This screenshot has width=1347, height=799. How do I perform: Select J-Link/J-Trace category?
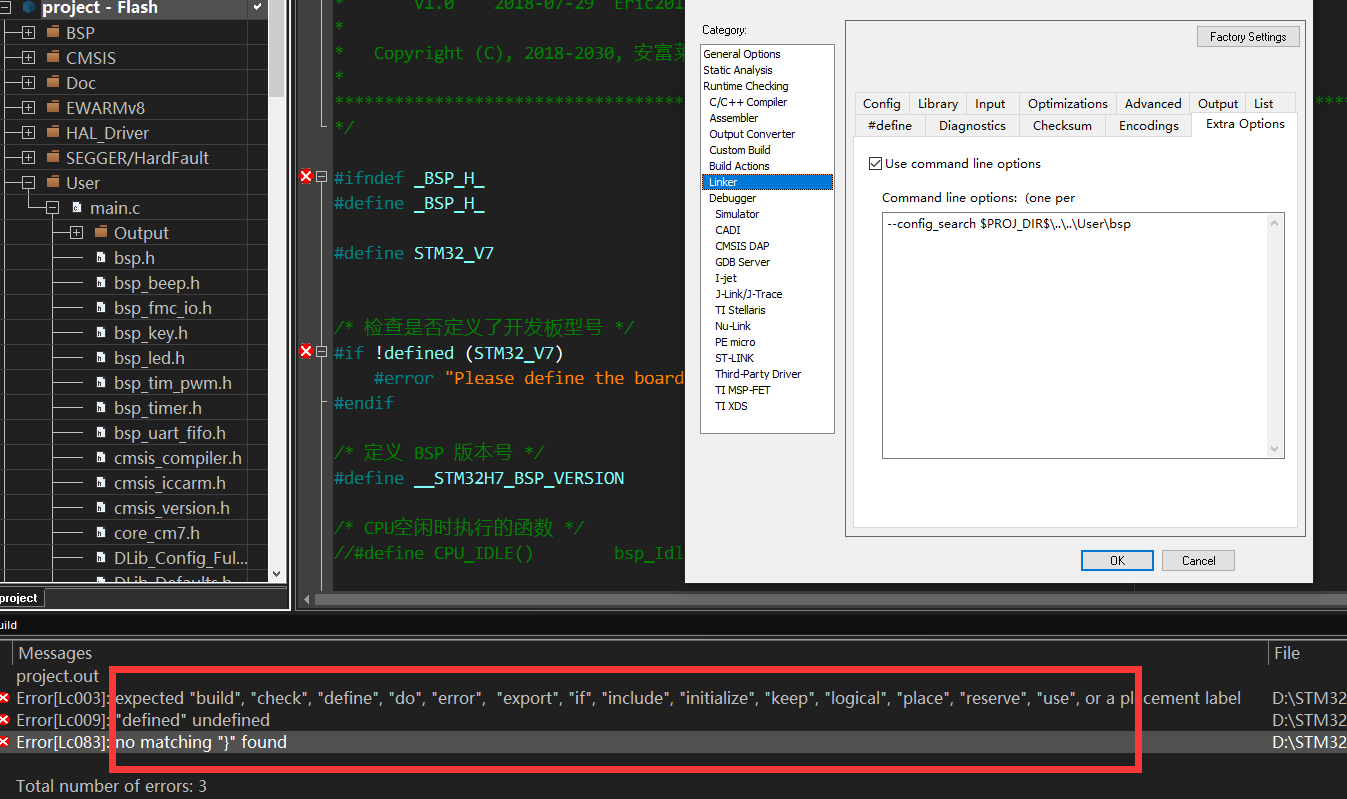(749, 294)
